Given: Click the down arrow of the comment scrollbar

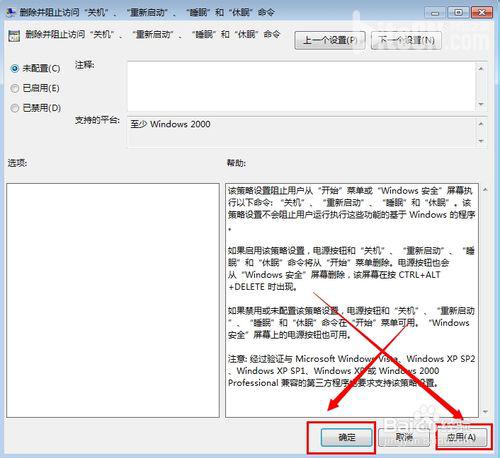Looking at the screenshot, I should pyautogui.click(x=481, y=104).
